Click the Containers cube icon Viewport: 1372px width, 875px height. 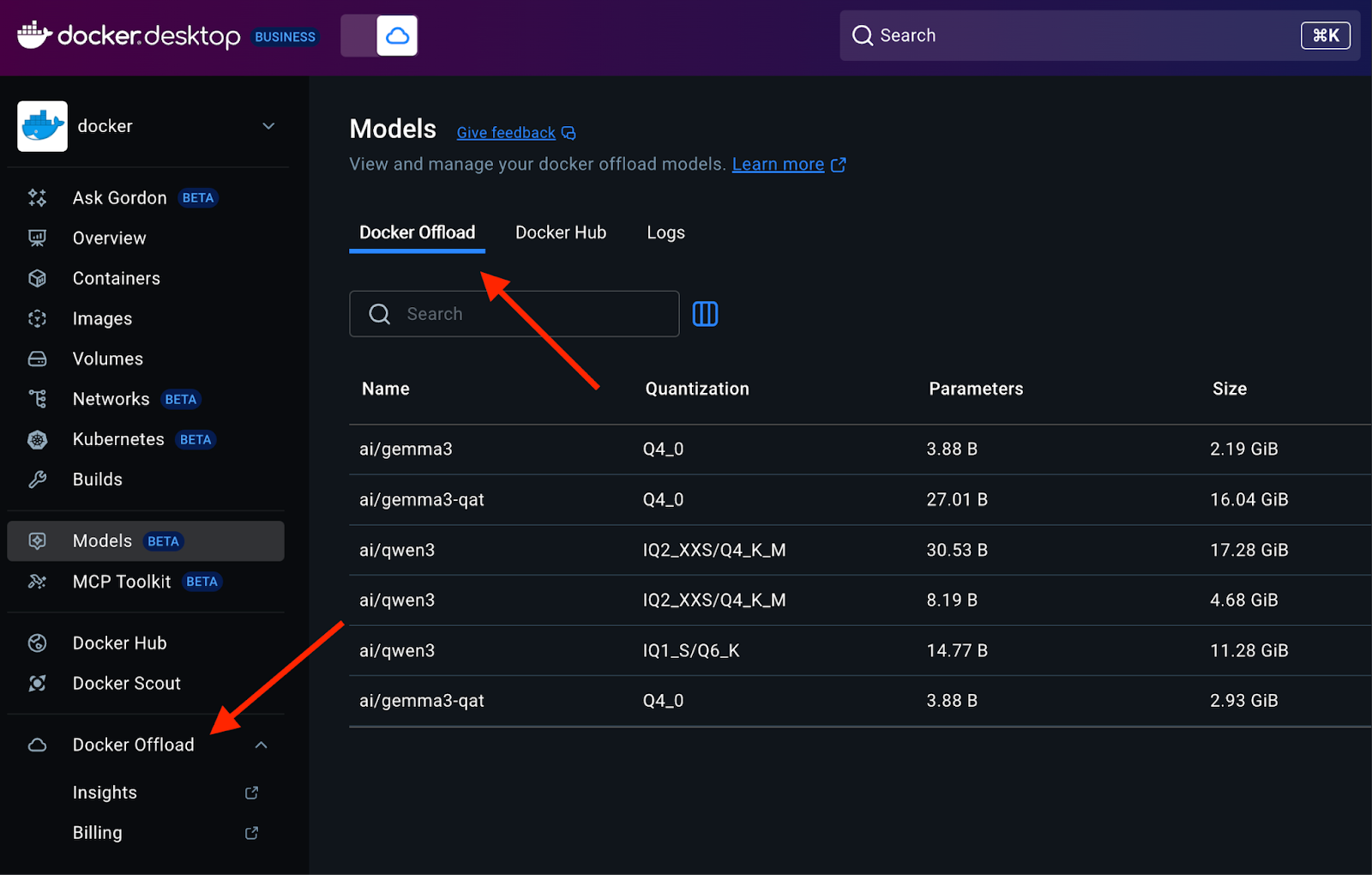pyautogui.click(x=37, y=279)
